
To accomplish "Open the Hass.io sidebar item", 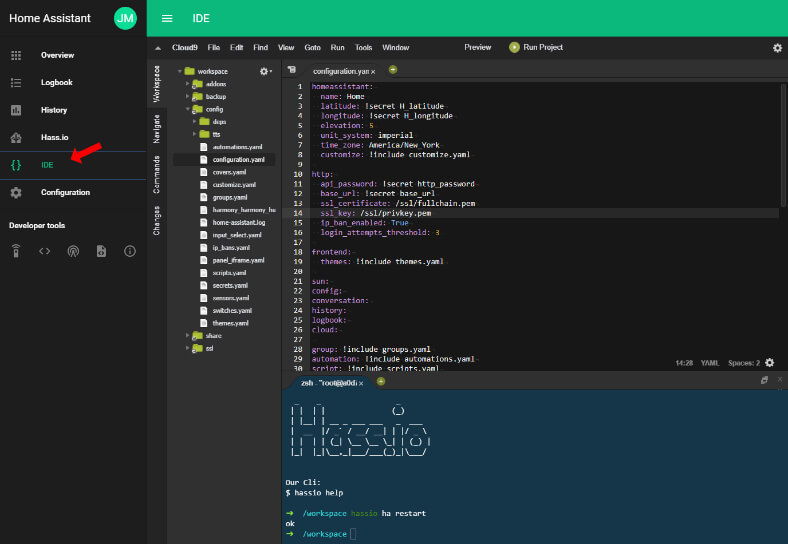I will [x=54, y=137].
